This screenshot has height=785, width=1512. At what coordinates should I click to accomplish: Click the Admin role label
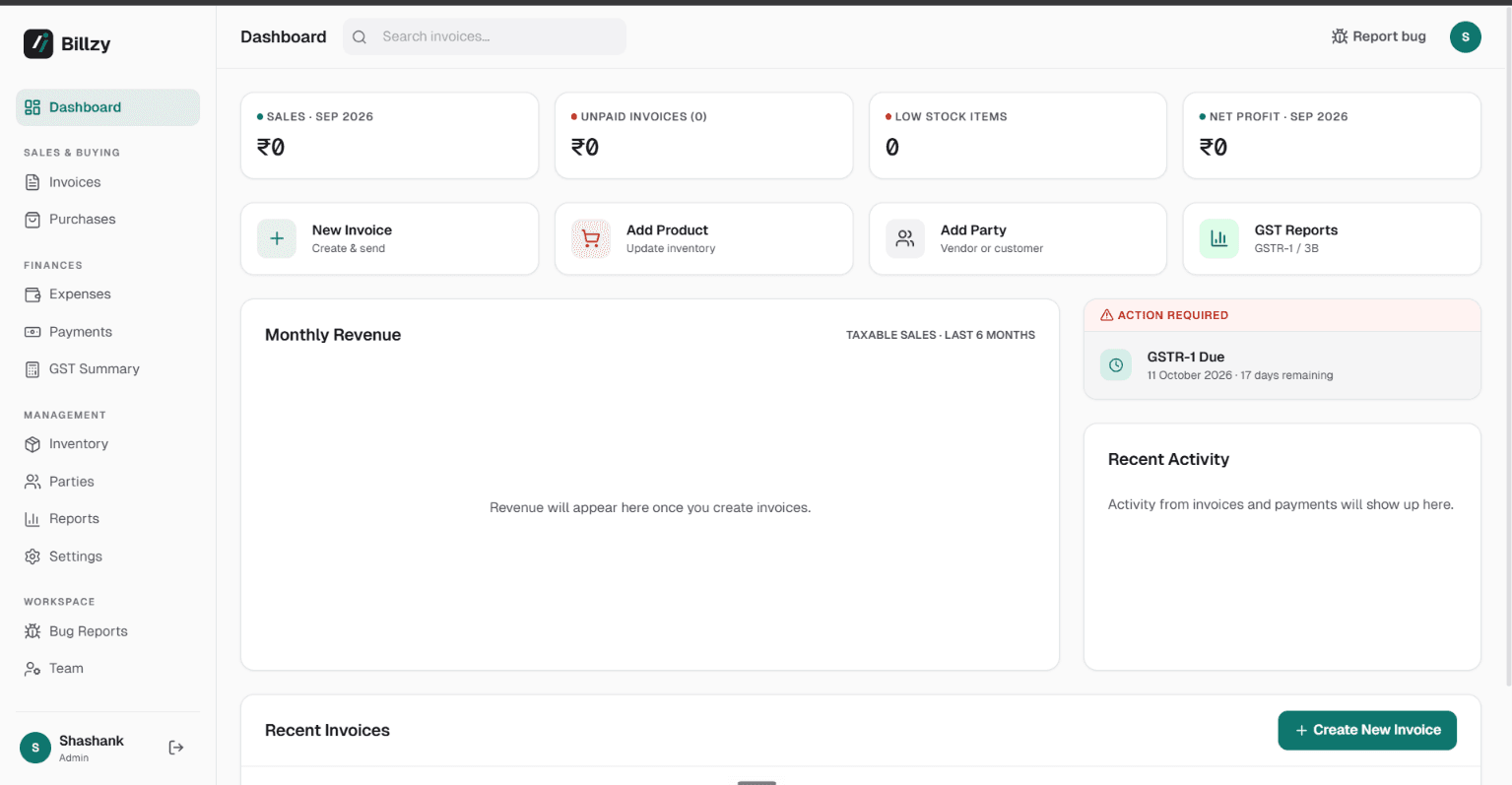point(74,758)
